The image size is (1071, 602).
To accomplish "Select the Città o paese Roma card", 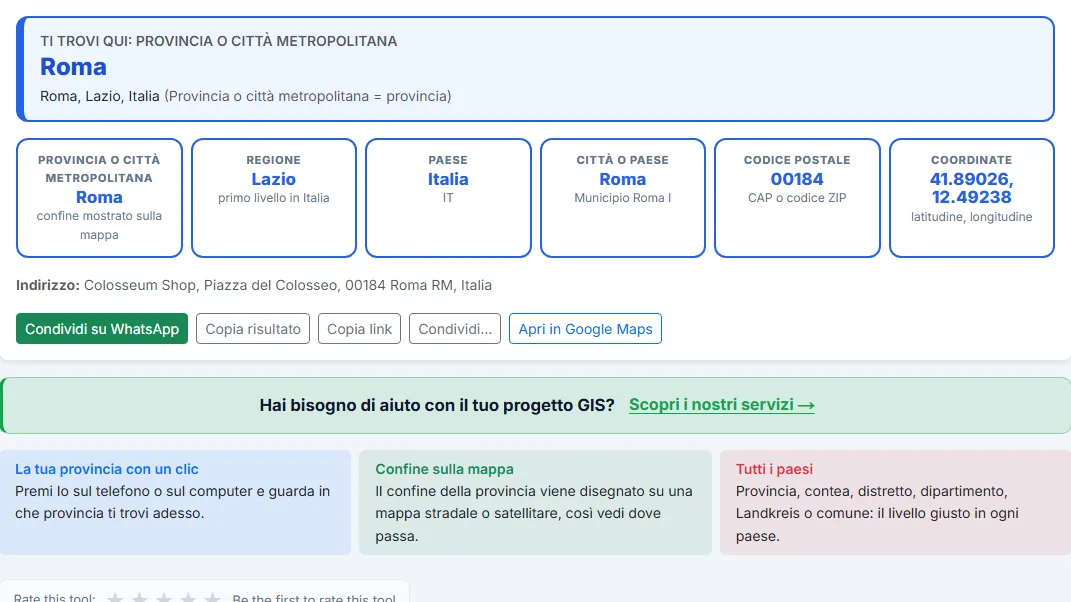I will coord(623,198).
